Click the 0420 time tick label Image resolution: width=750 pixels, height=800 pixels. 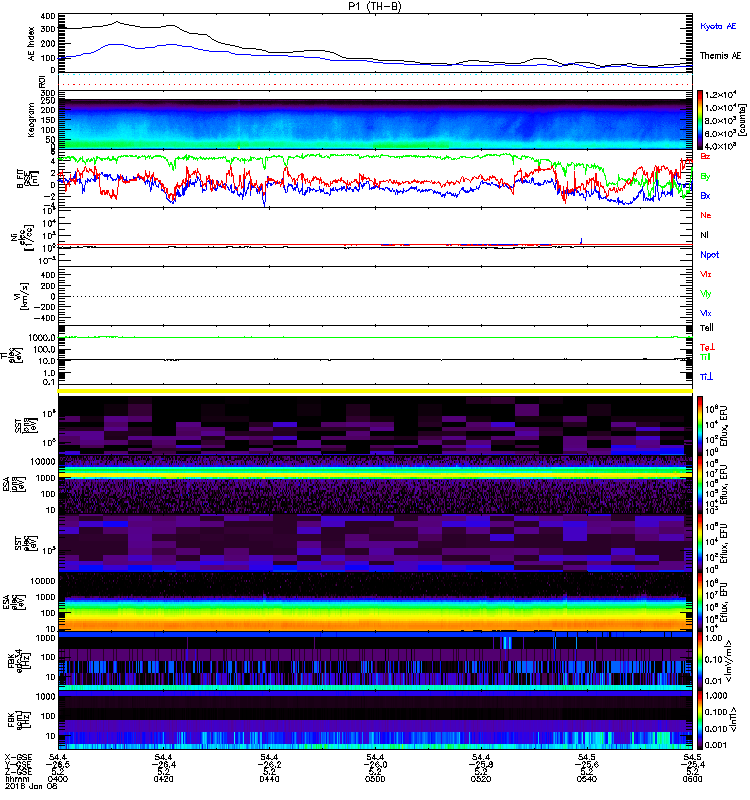pyautogui.click(x=163, y=779)
